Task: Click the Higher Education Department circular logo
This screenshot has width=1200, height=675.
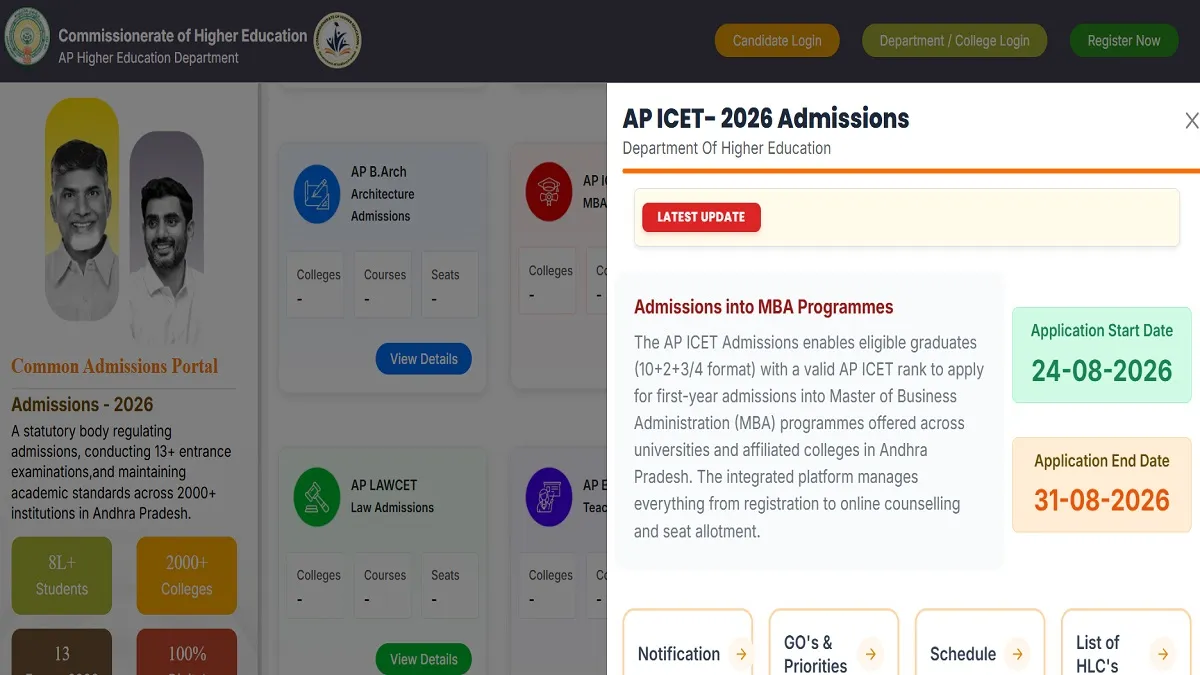Action: click(338, 41)
